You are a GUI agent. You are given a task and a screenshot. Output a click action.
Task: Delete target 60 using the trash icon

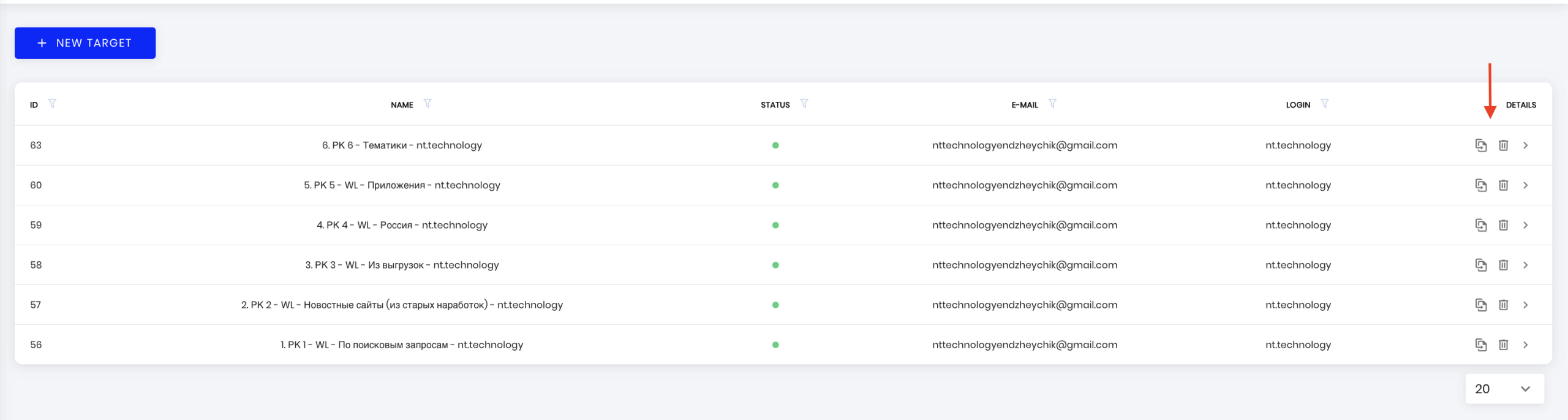(x=1503, y=185)
